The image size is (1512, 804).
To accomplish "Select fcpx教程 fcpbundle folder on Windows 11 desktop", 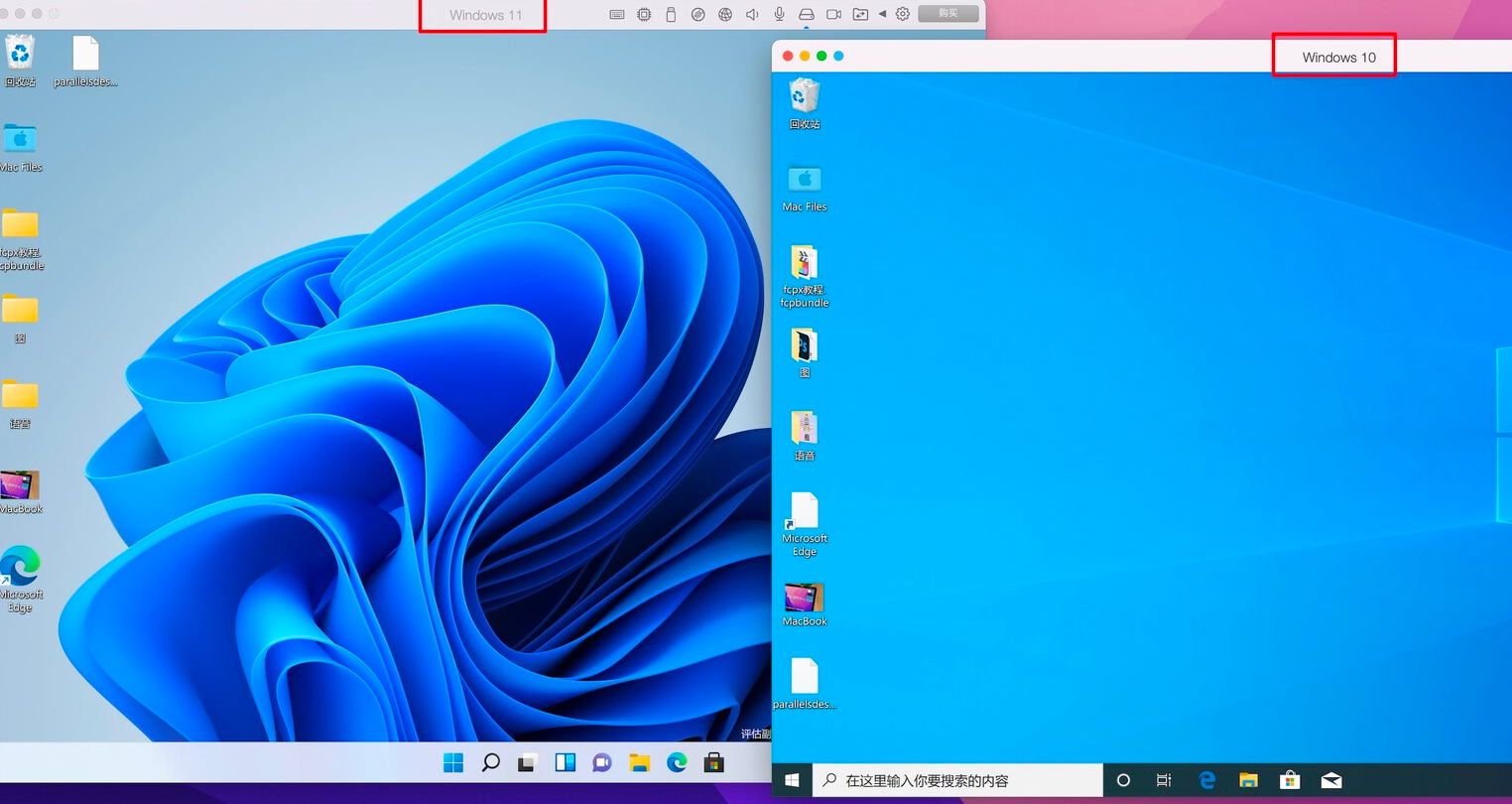I will pos(20,238).
